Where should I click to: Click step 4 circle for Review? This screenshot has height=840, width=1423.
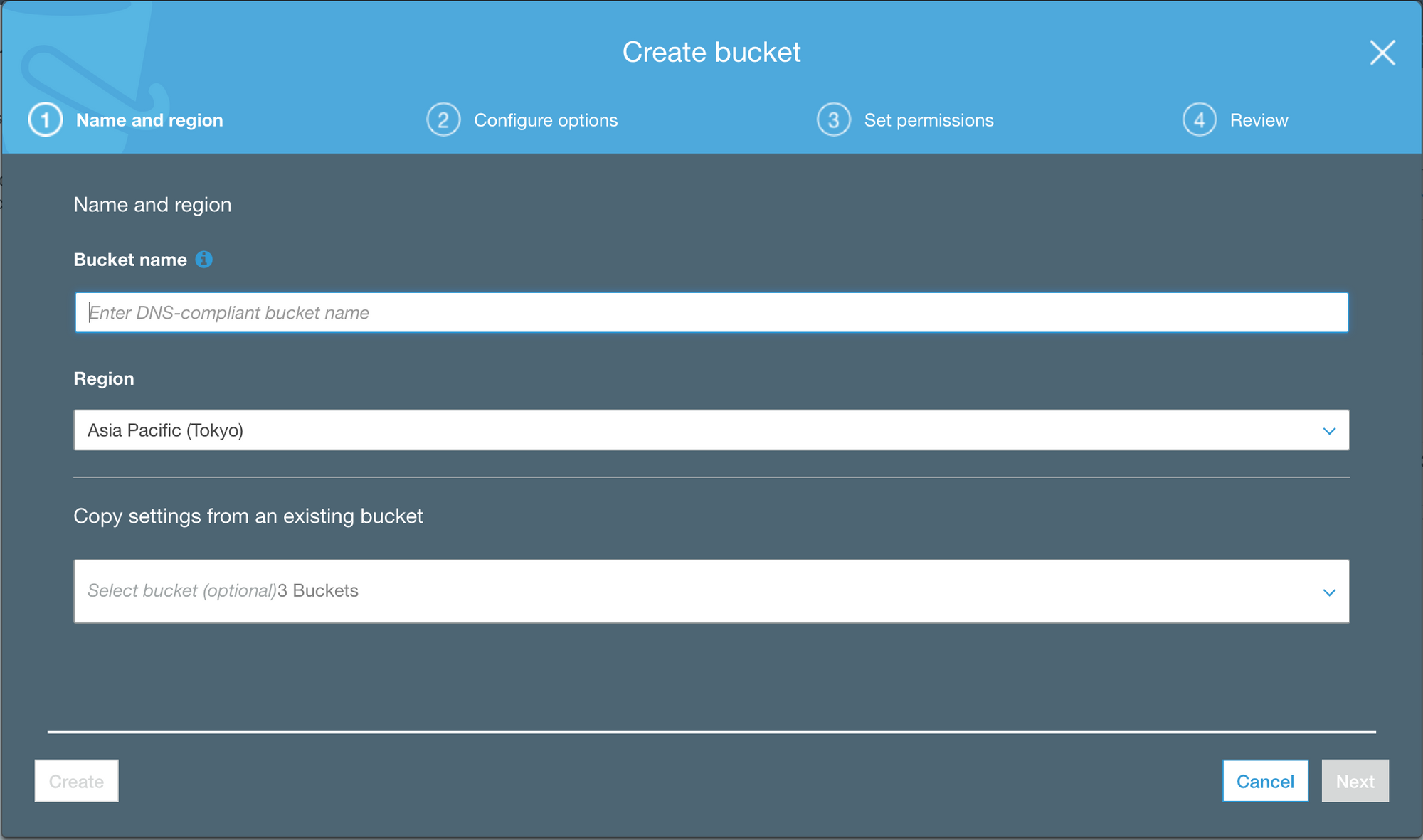tap(1199, 119)
